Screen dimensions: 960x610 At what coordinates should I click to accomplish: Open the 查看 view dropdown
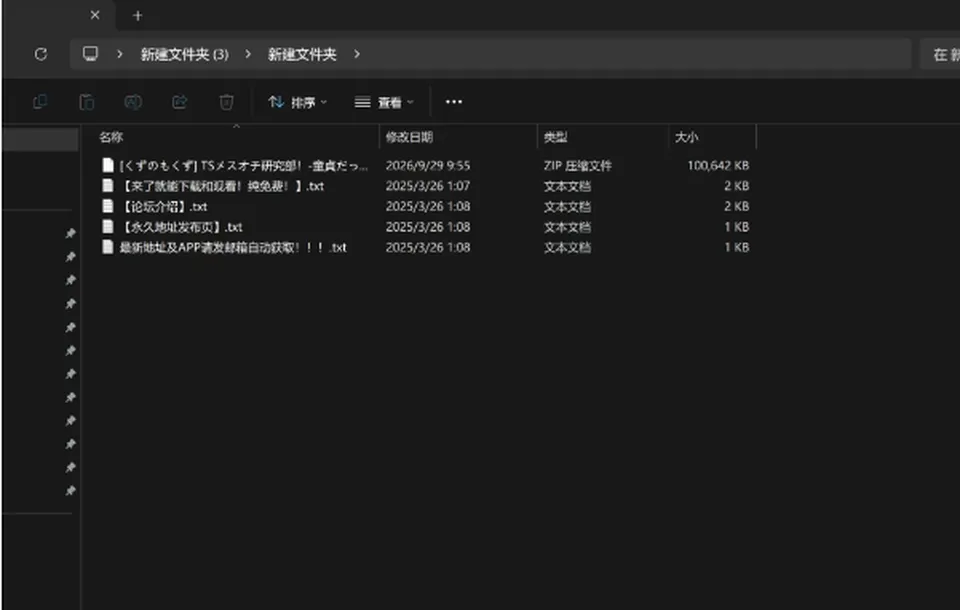384,102
